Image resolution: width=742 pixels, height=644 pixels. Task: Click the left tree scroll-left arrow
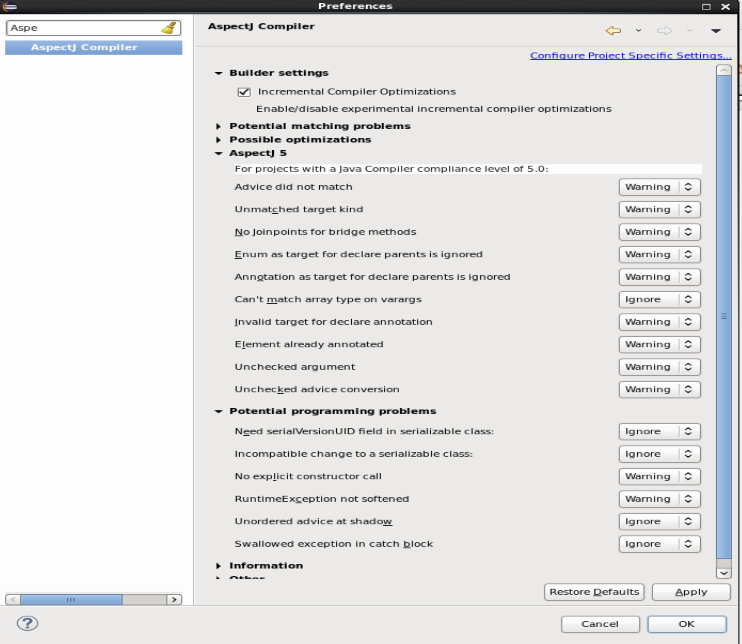pyautogui.click(x=13, y=600)
